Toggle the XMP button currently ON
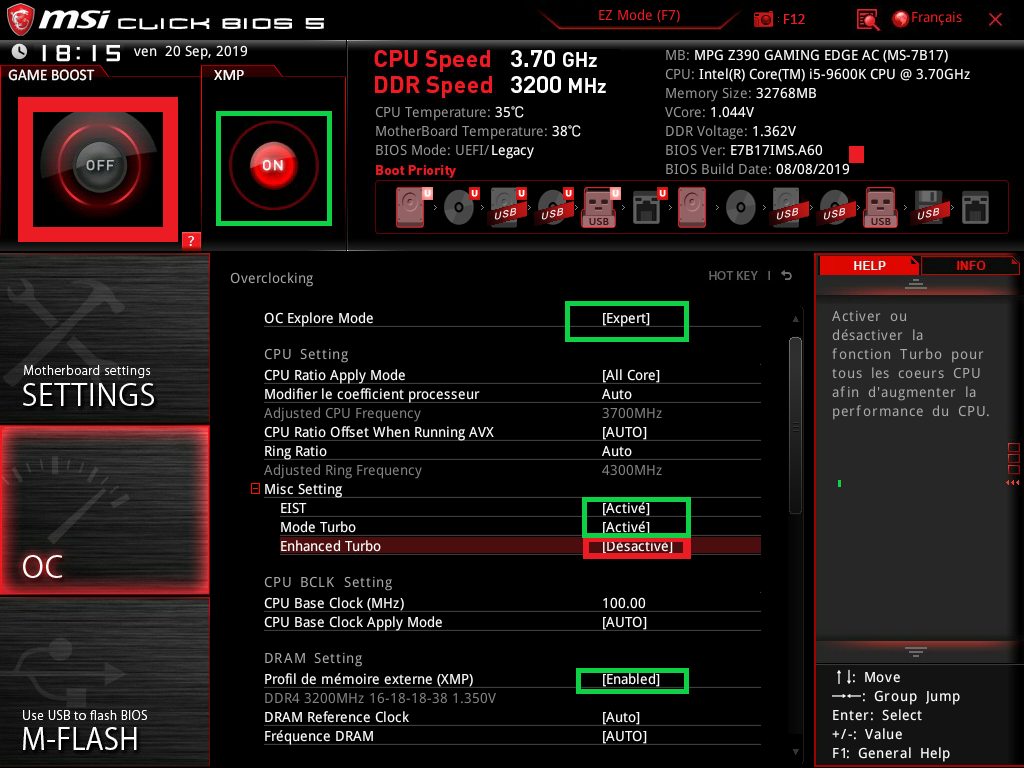The height and width of the screenshot is (768, 1024). tap(274, 166)
